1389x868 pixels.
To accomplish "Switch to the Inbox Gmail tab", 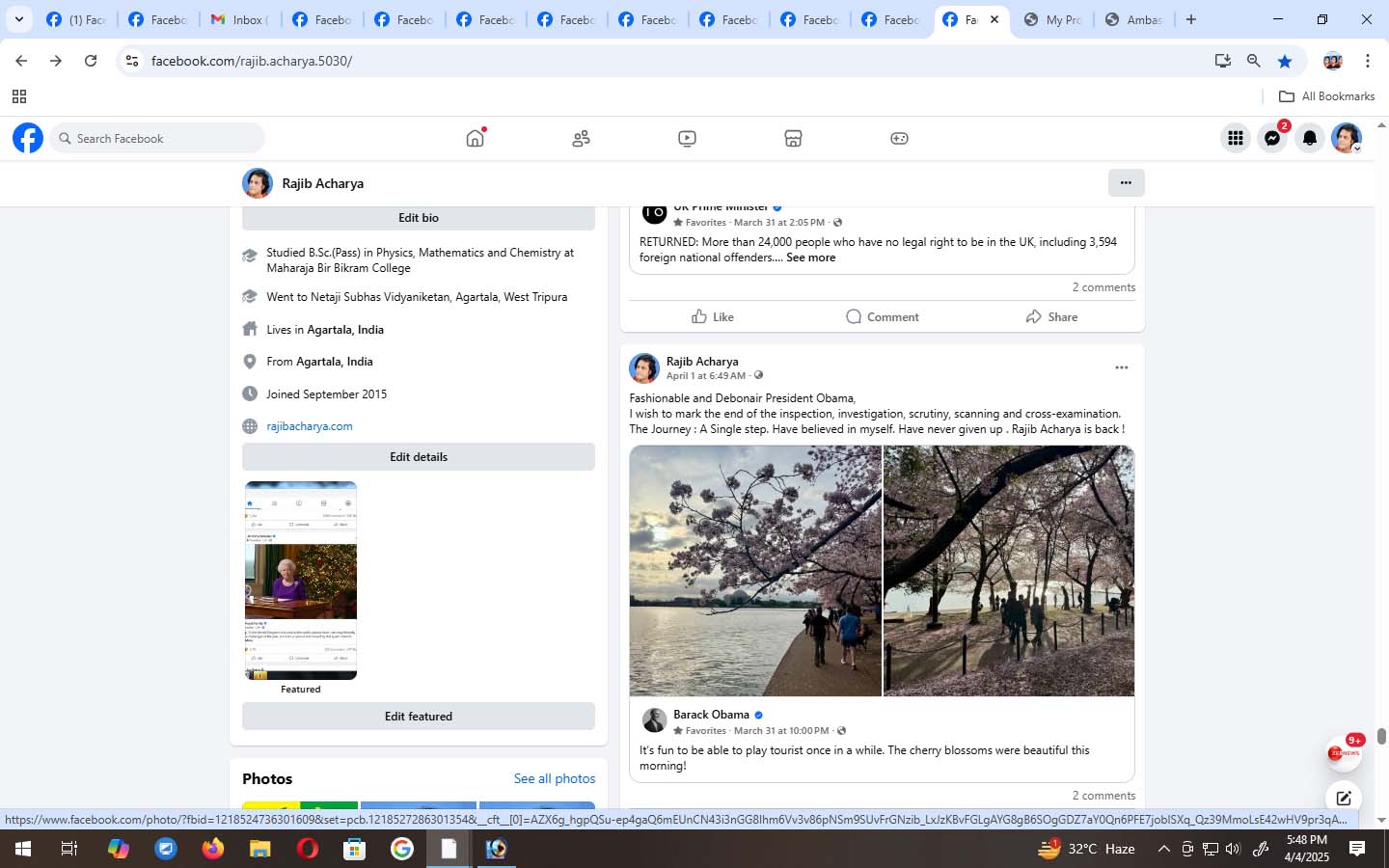I will tap(238, 19).
